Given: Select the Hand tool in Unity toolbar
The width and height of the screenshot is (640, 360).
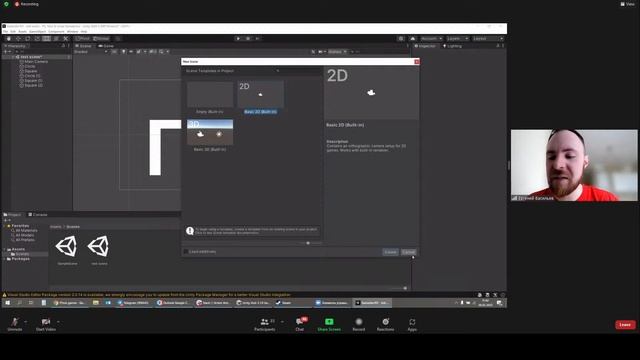Looking at the screenshot, I should click(9, 38).
